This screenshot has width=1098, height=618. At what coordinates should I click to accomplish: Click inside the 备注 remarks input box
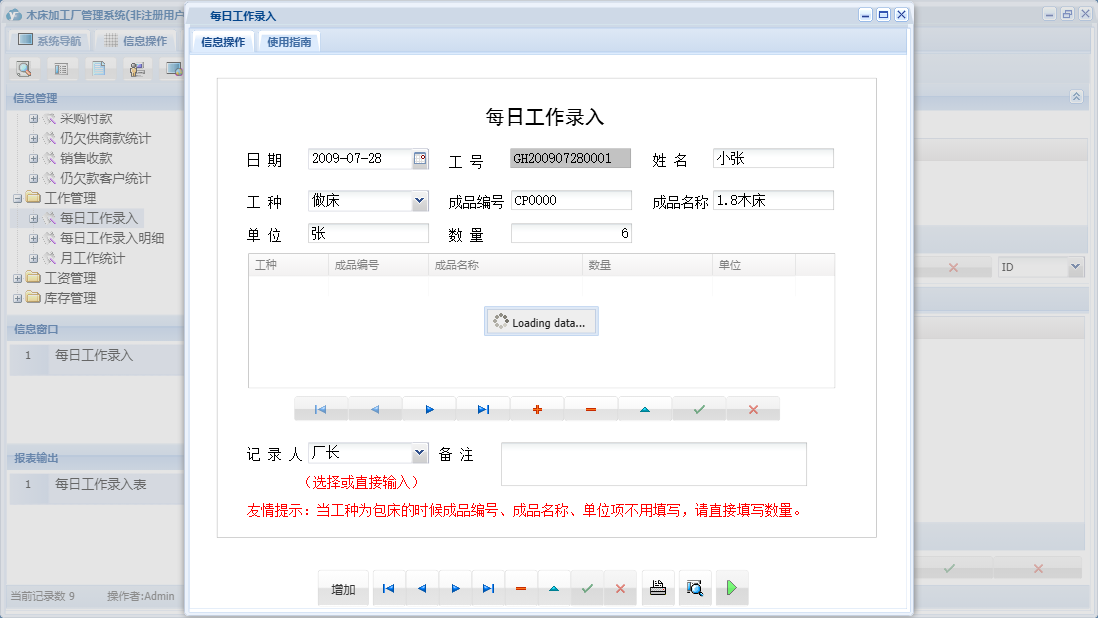(655, 463)
